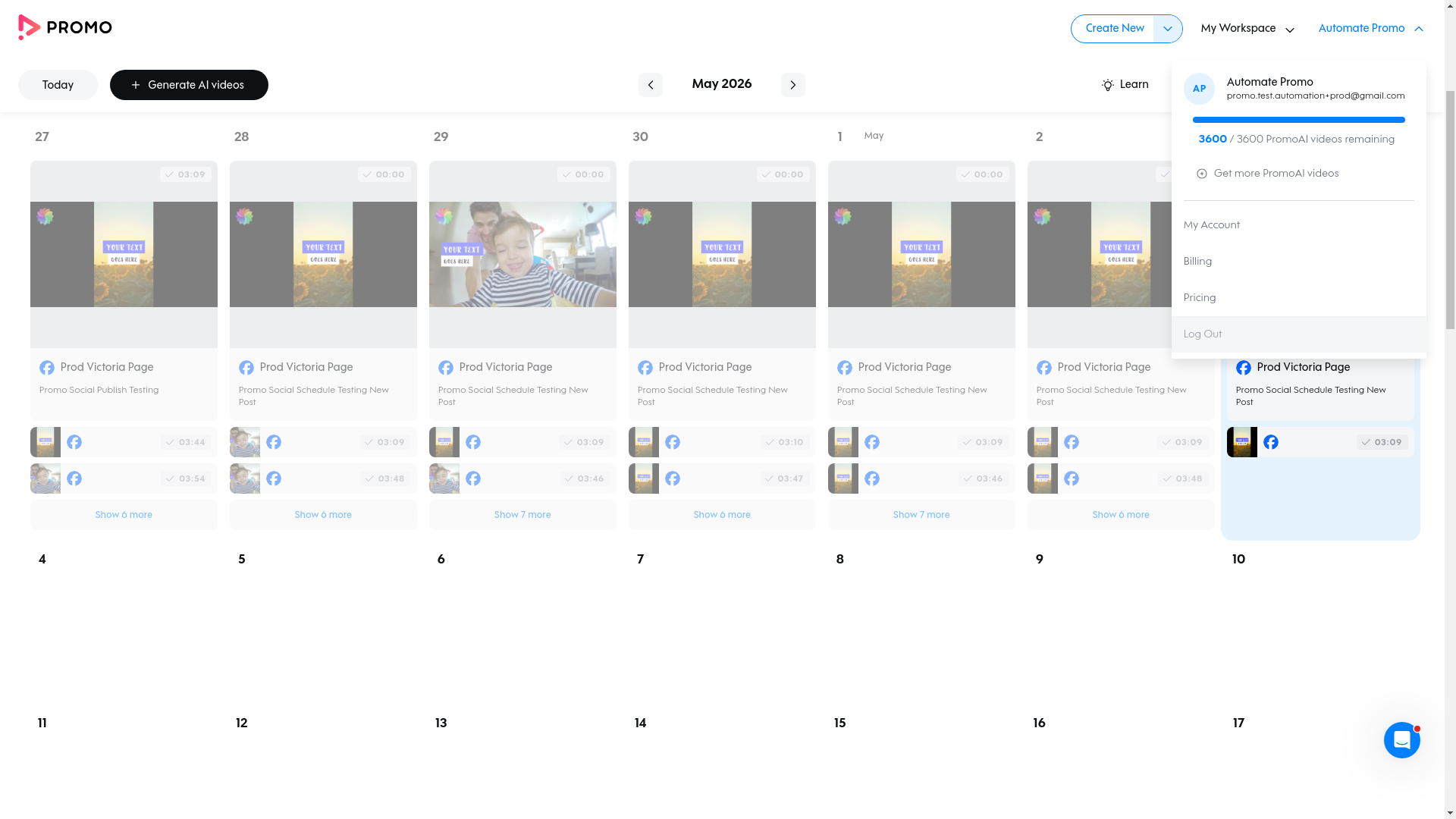This screenshot has width=1456, height=819.
Task: Click Show 6 more under day 2
Action: coord(1121,515)
